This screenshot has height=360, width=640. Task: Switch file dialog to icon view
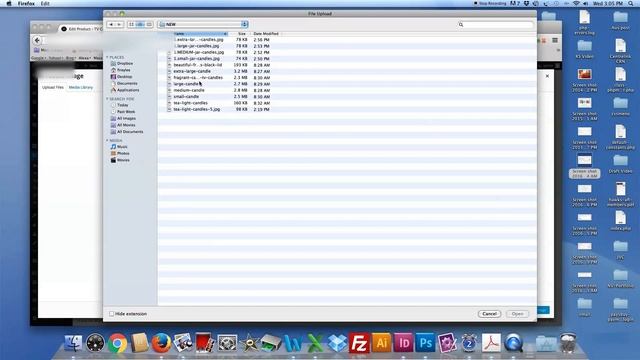(x=131, y=24)
